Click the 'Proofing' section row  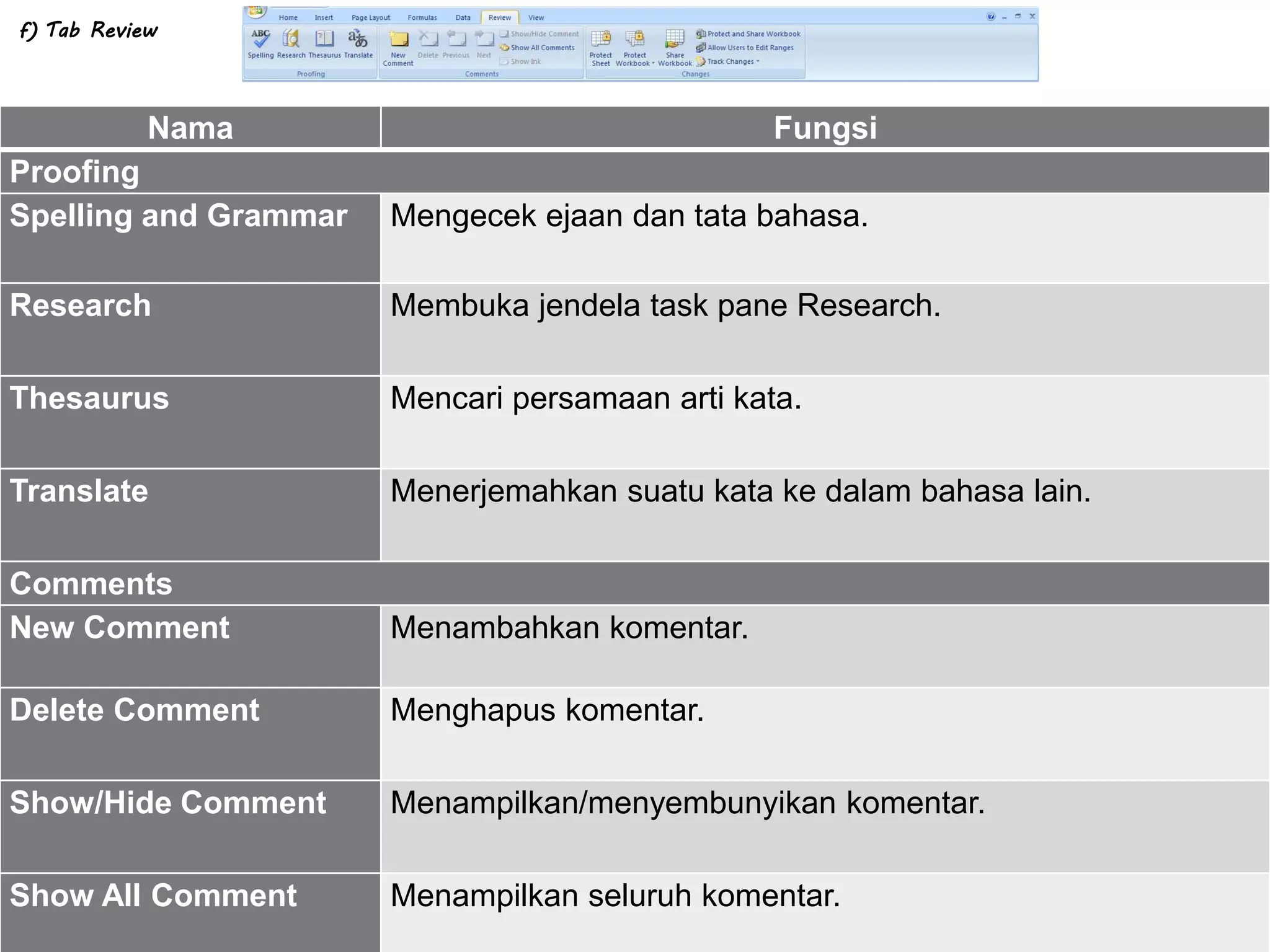click(x=635, y=172)
